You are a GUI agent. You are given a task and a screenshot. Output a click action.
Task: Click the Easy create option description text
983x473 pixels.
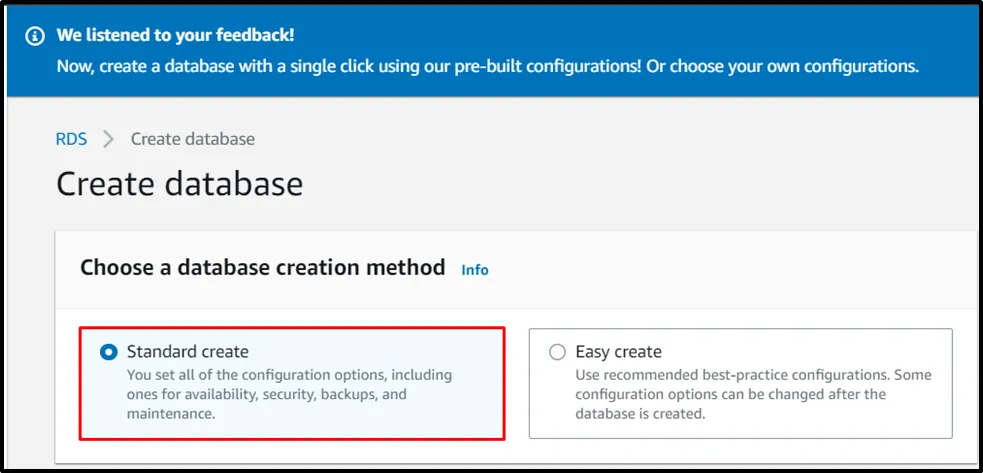click(752, 394)
